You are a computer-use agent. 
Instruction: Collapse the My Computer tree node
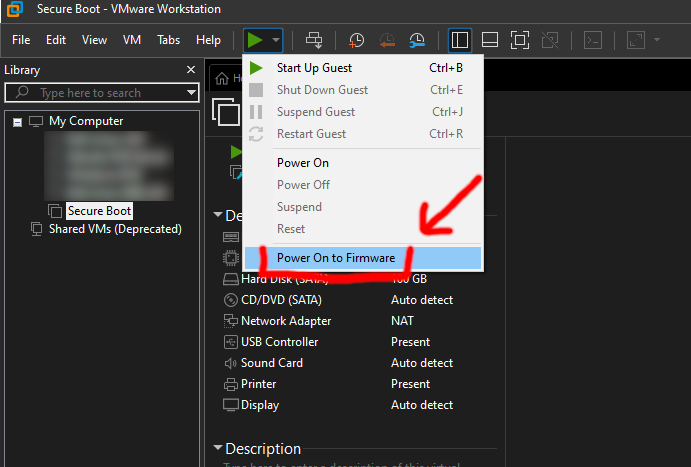[17, 121]
